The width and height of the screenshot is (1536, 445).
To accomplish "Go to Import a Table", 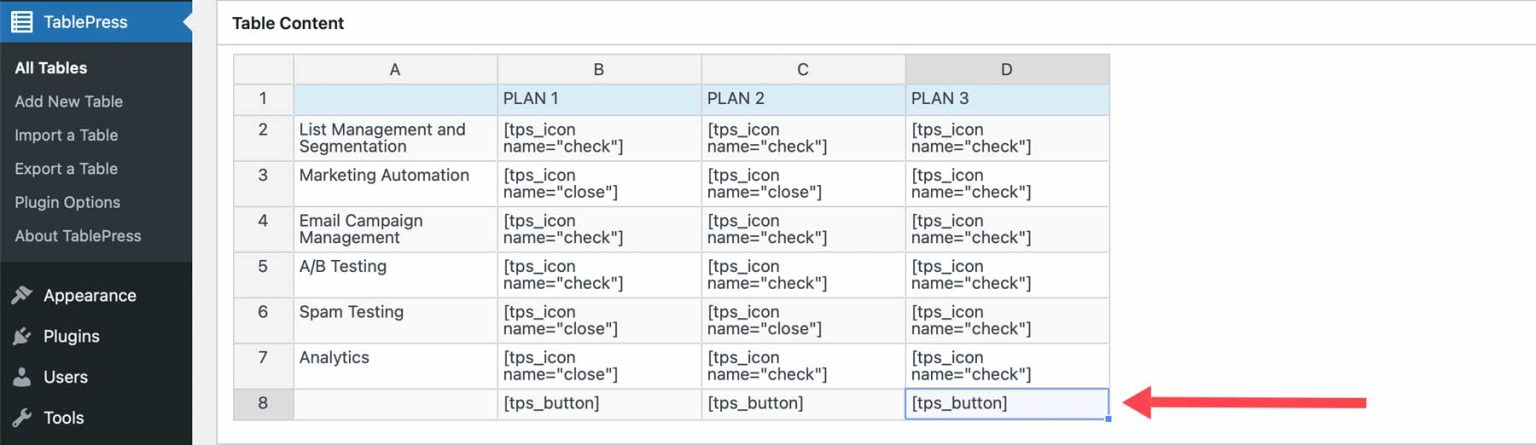I will coord(66,135).
